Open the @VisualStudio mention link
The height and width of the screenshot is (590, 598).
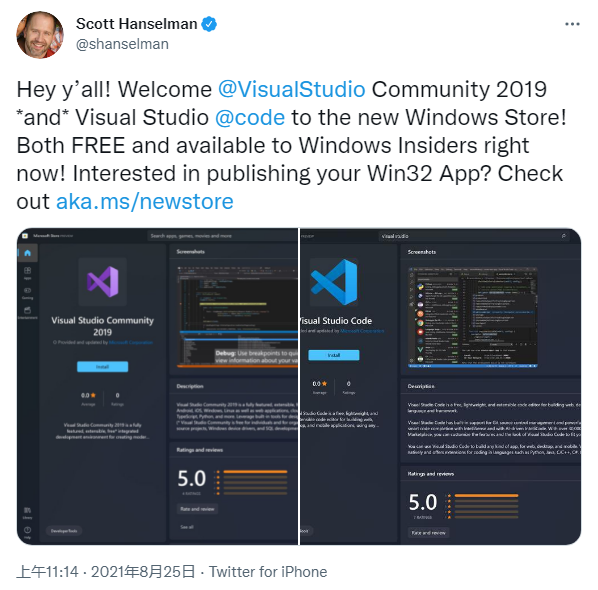292,90
